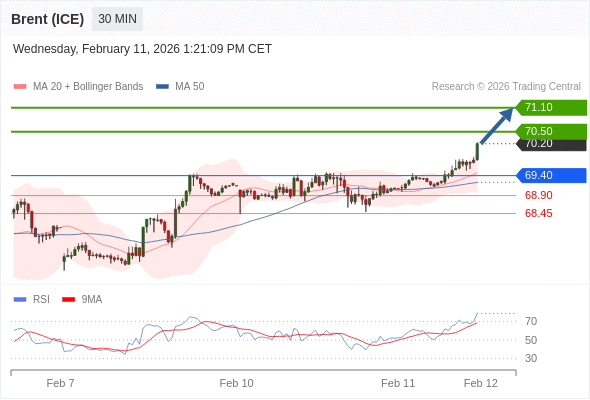Click the blue RSI legend swatch
Image resolution: width=590 pixels, height=400 pixels.
point(20,300)
